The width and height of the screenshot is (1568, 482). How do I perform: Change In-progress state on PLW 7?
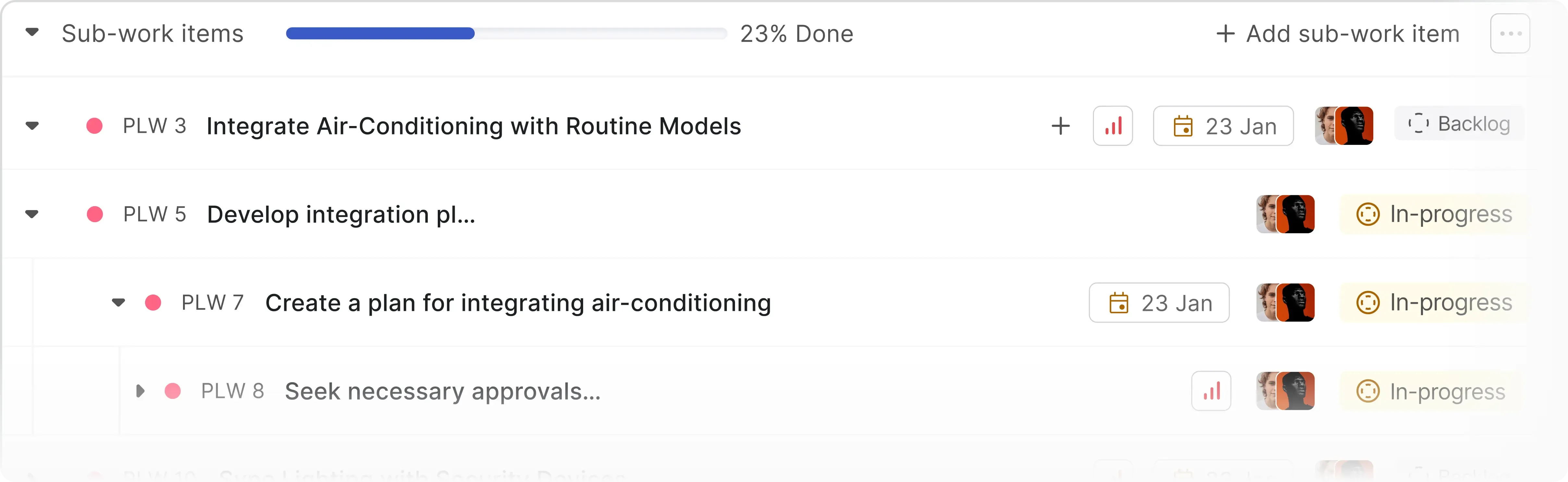pyautogui.click(x=1433, y=303)
